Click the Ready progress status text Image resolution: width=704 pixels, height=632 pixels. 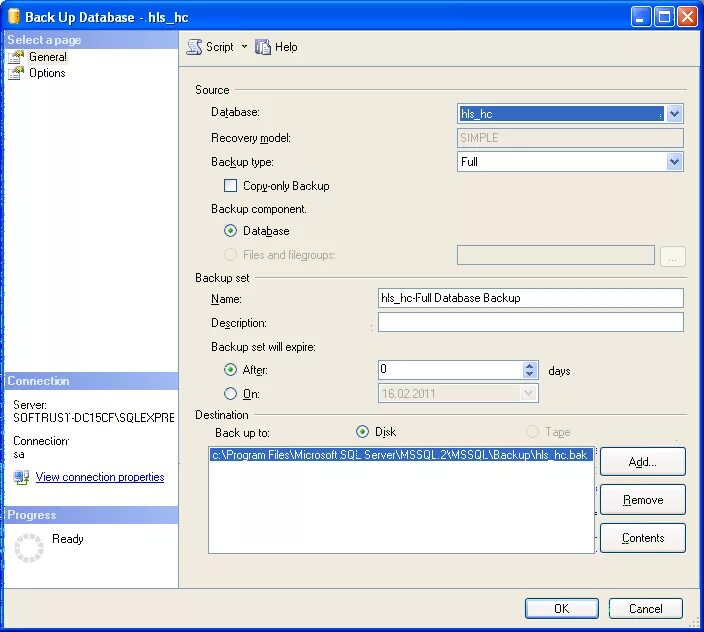click(68, 539)
